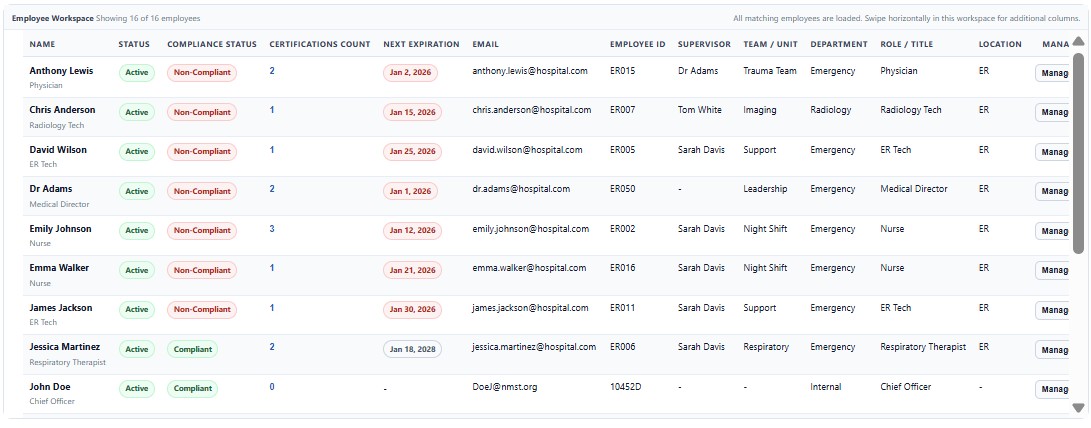
Task: Sort by Certifications Count column header
Action: (x=320, y=44)
